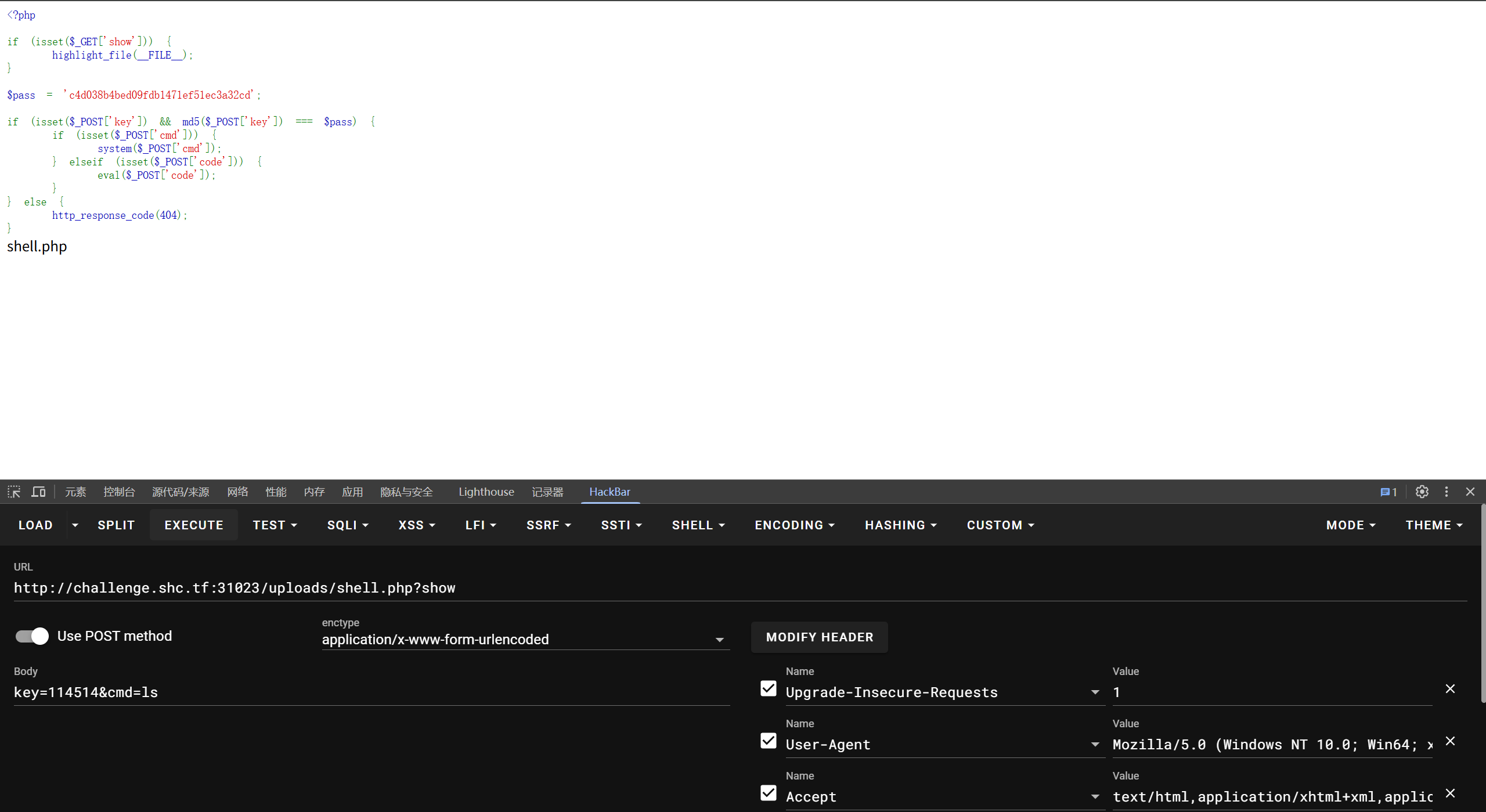The height and width of the screenshot is (812, 1486).
Task: Expand the Upgrade-Insecure-Requests name dropdown arrow
Action: [x=1095, y=692]
